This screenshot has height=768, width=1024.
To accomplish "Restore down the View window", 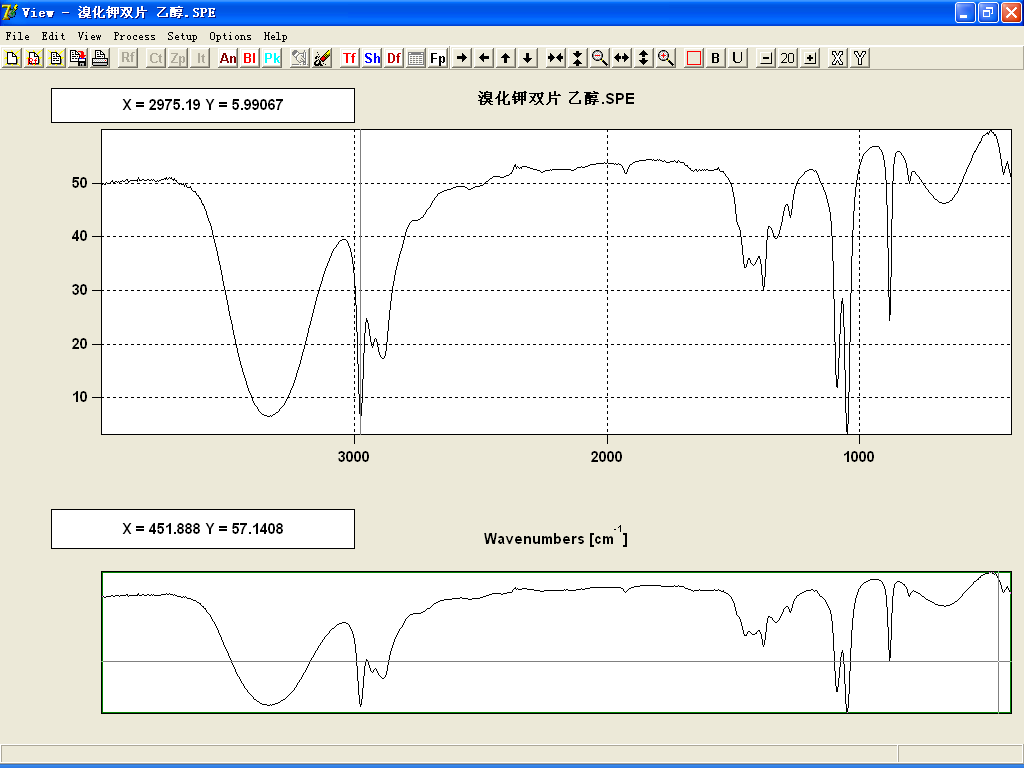I will [x=988, y=12].
